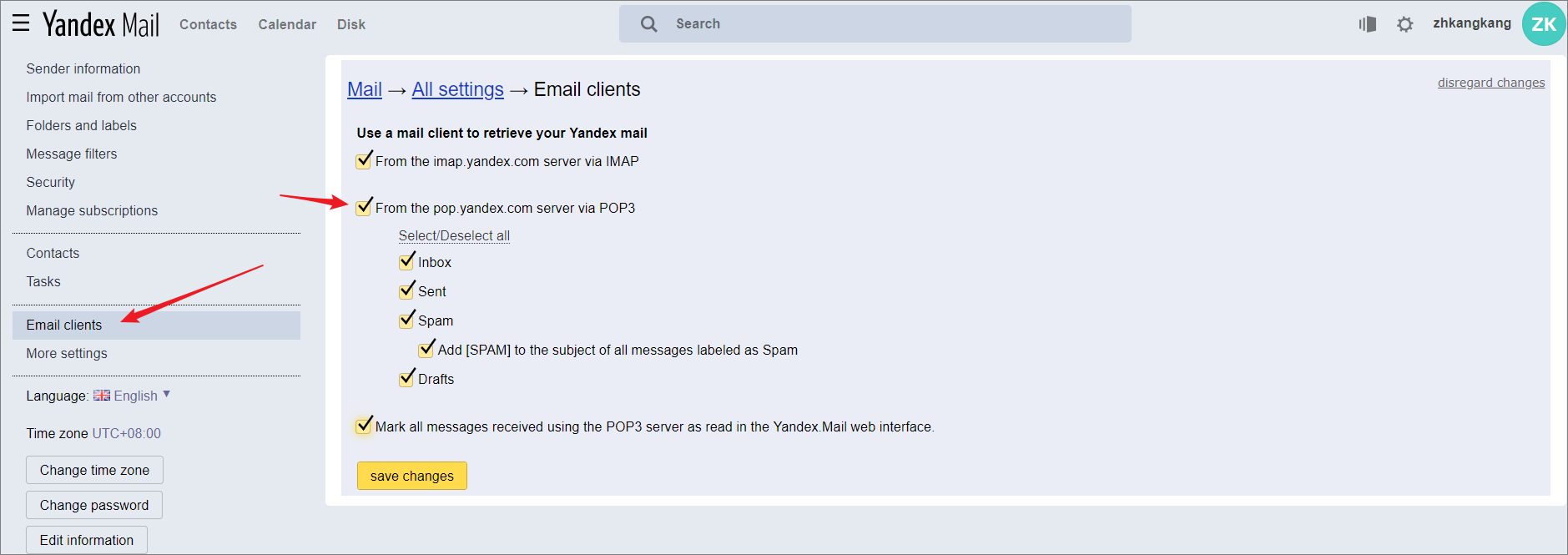1568x555 pixels.
Task: Click the search magnifier icon
Action: pos(648,24)
